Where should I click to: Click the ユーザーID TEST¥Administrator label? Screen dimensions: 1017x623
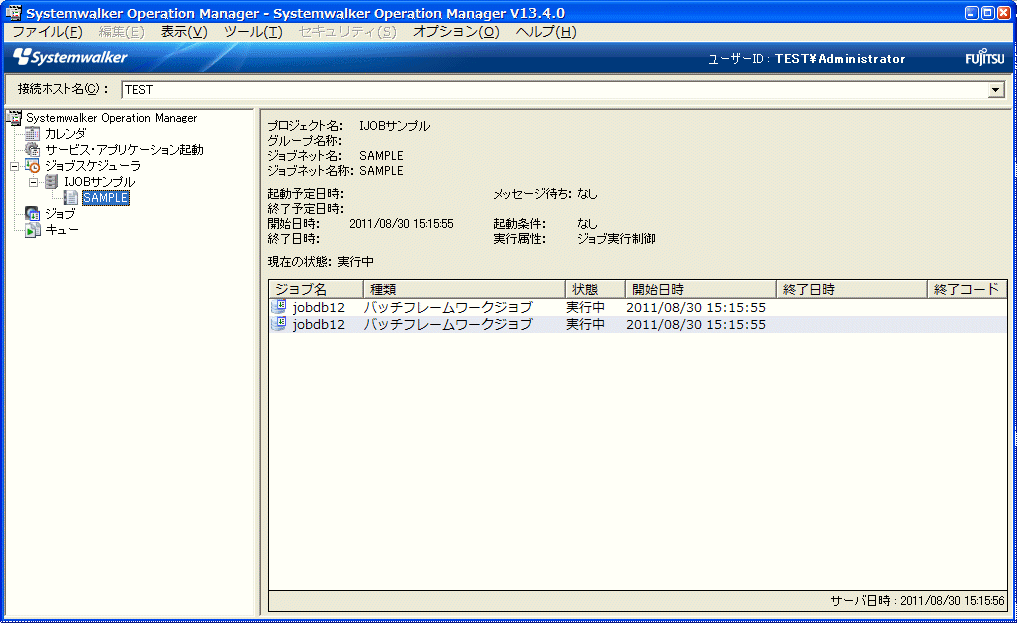point(806,59)
